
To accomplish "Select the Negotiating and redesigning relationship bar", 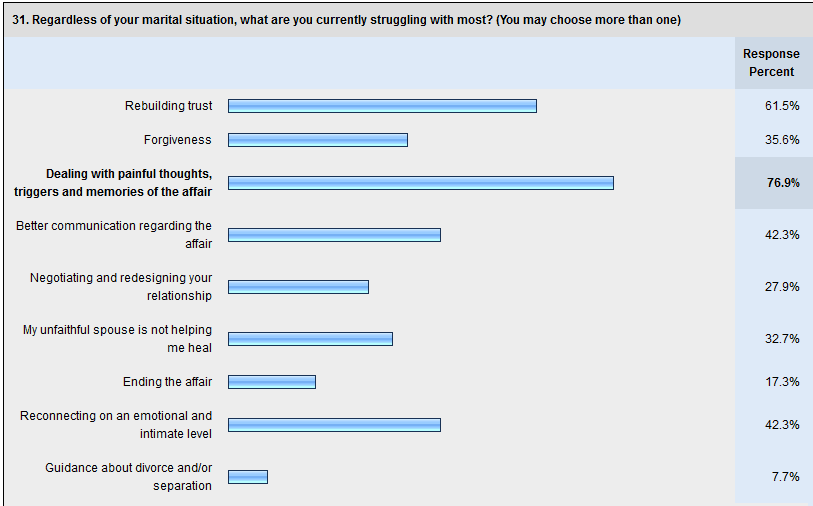I will pos(298,287).
